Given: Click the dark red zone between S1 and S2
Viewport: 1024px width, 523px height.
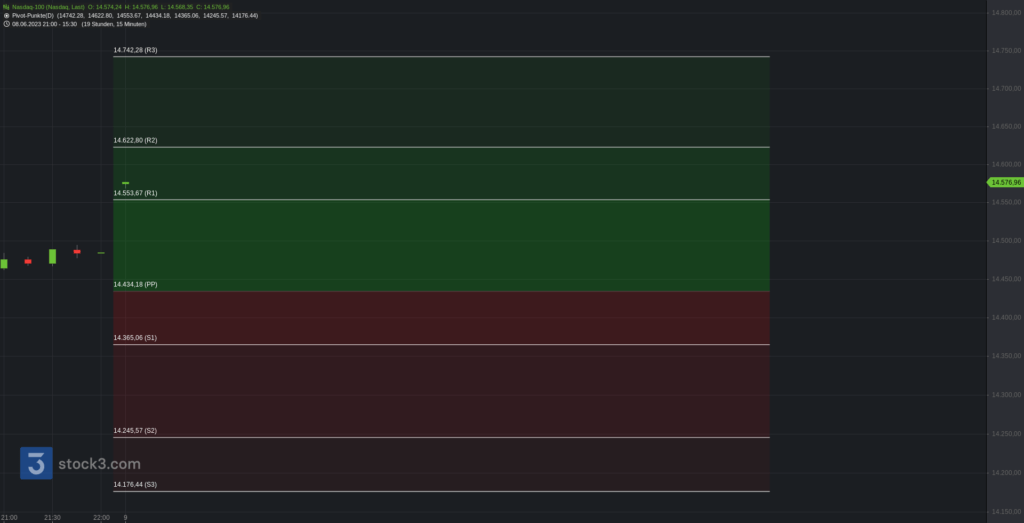Looking at the screenshot, I should click(441, 390).
